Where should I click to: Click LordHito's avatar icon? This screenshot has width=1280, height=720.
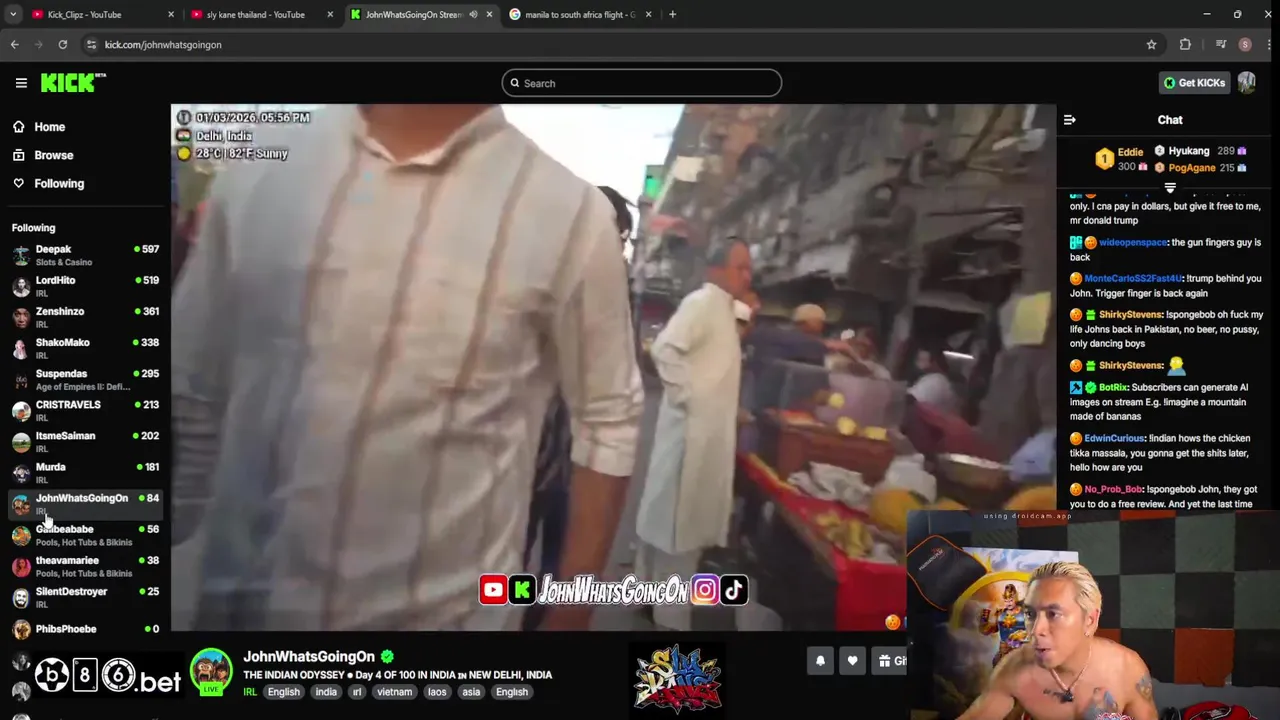21,286
